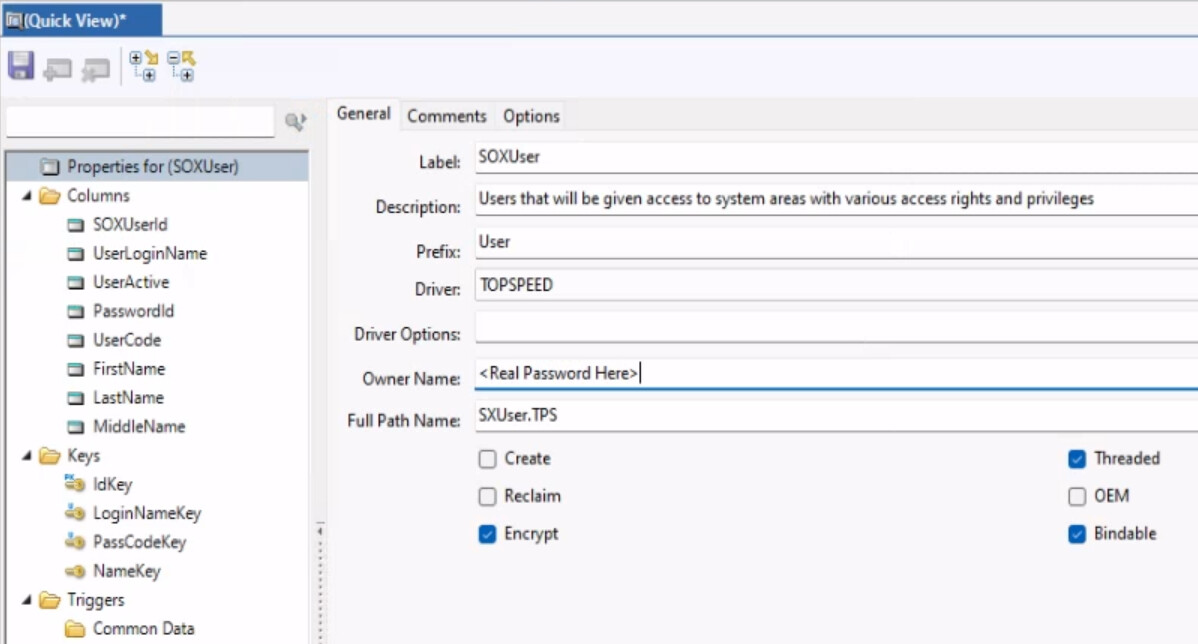Click the SOXUserId column icon
Screen dimensions: 1198x644
pyautogui.click(x=75, y=225)
